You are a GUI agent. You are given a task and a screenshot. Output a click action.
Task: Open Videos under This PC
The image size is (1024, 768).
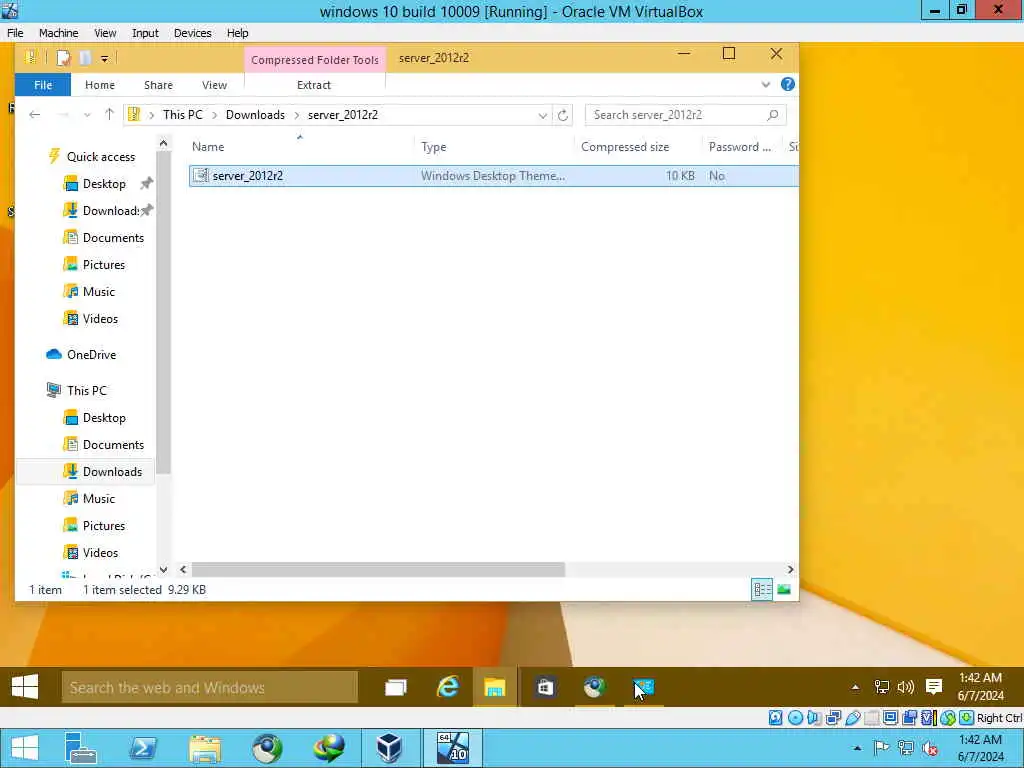coord(100,552)
